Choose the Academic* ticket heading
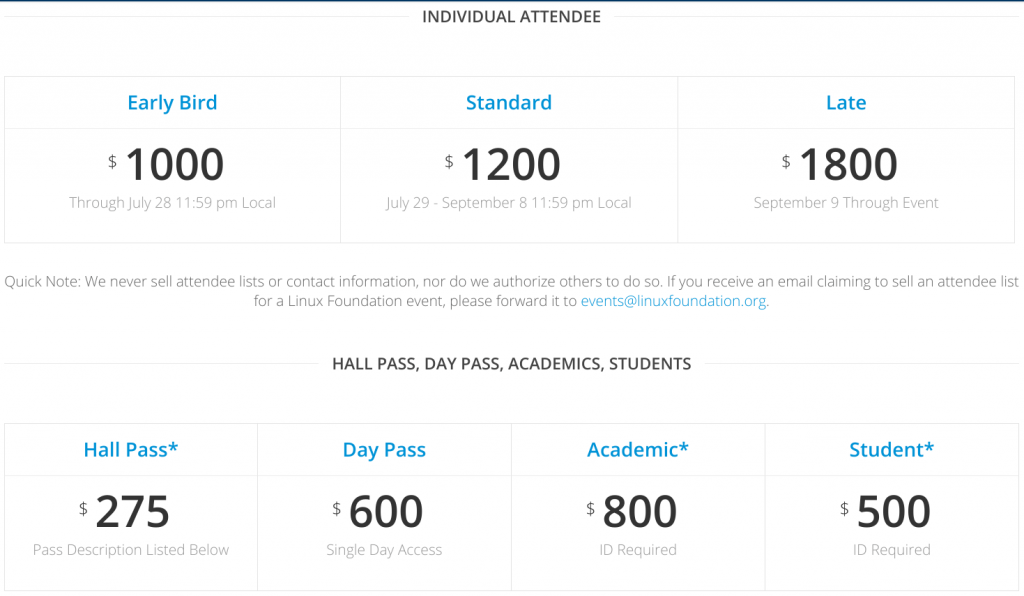1024x596 pixels. (x=638, y=450)
